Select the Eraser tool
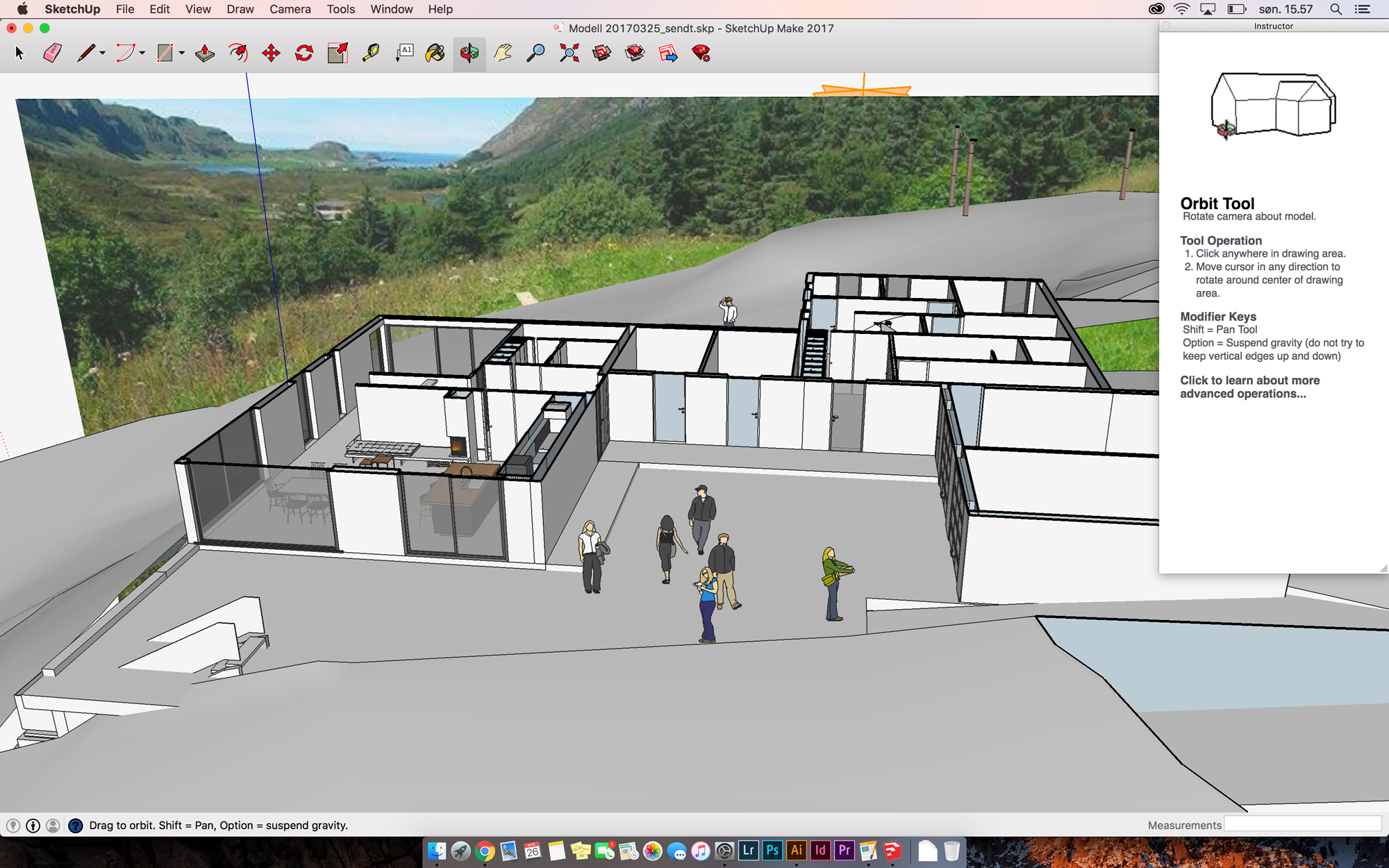 pyautogui.click(x=52, y=53)
